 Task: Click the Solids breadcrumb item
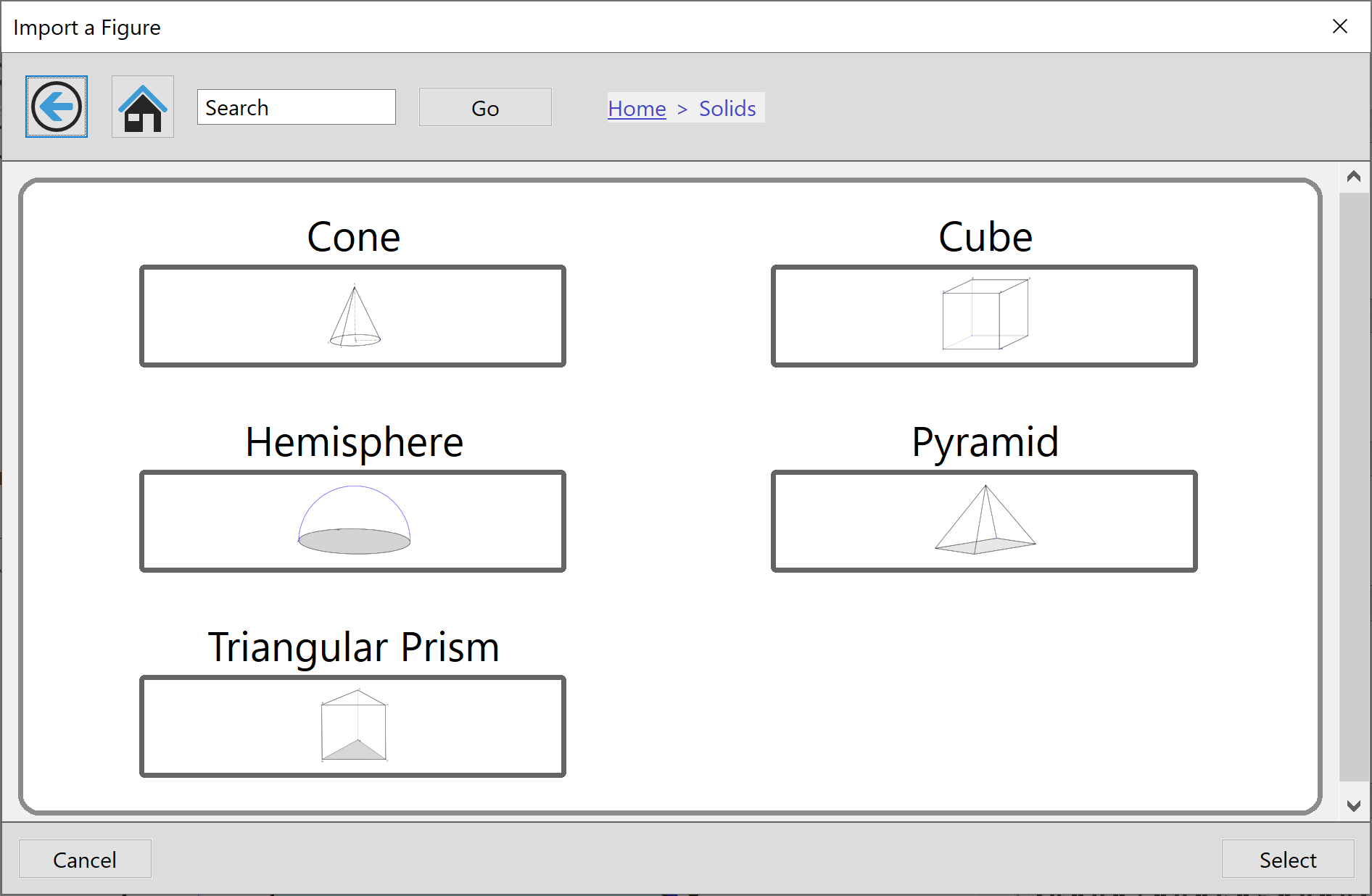point(727,108)
